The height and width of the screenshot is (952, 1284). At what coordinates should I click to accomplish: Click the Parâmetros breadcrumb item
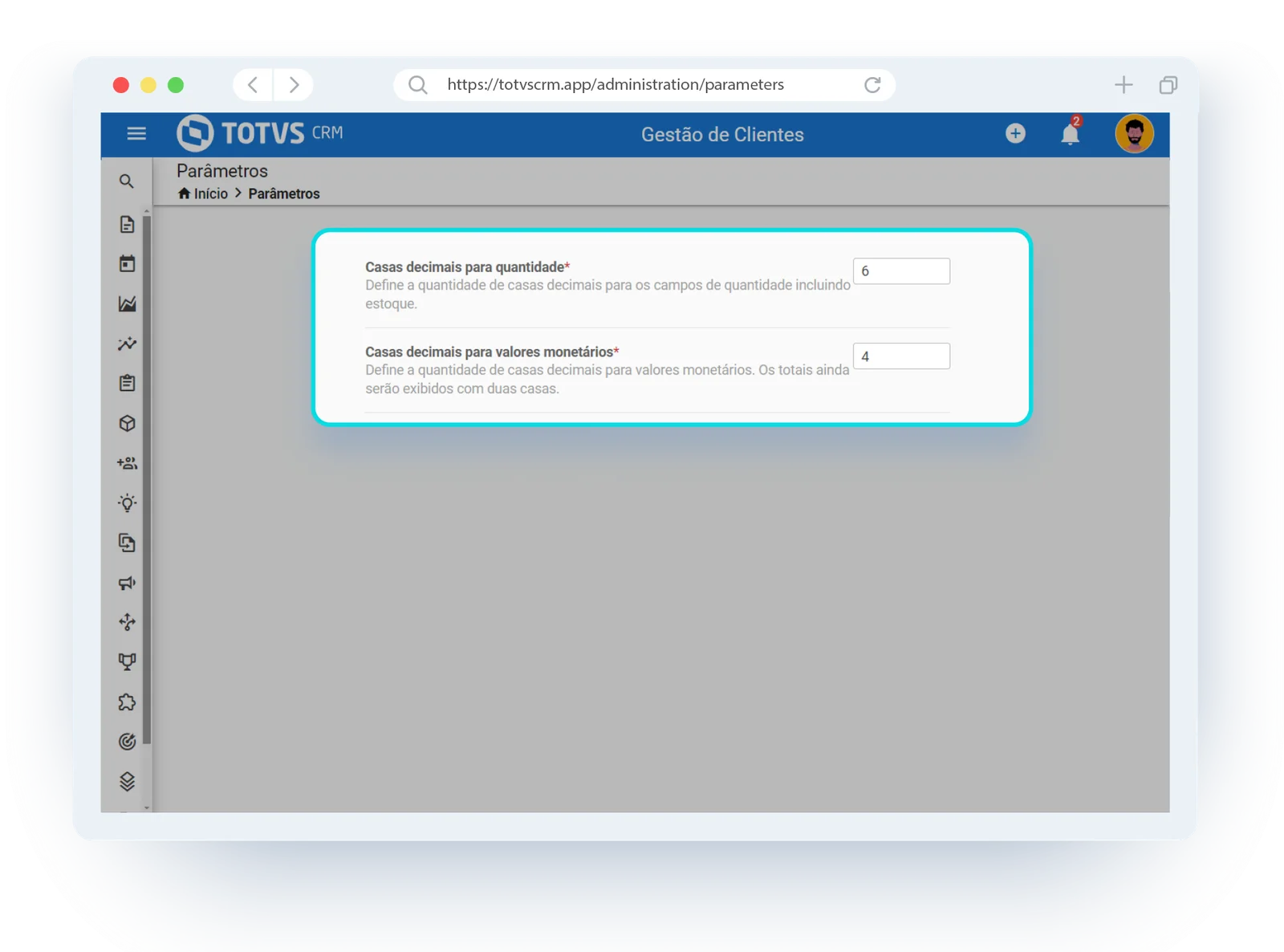tap(284, 193)
